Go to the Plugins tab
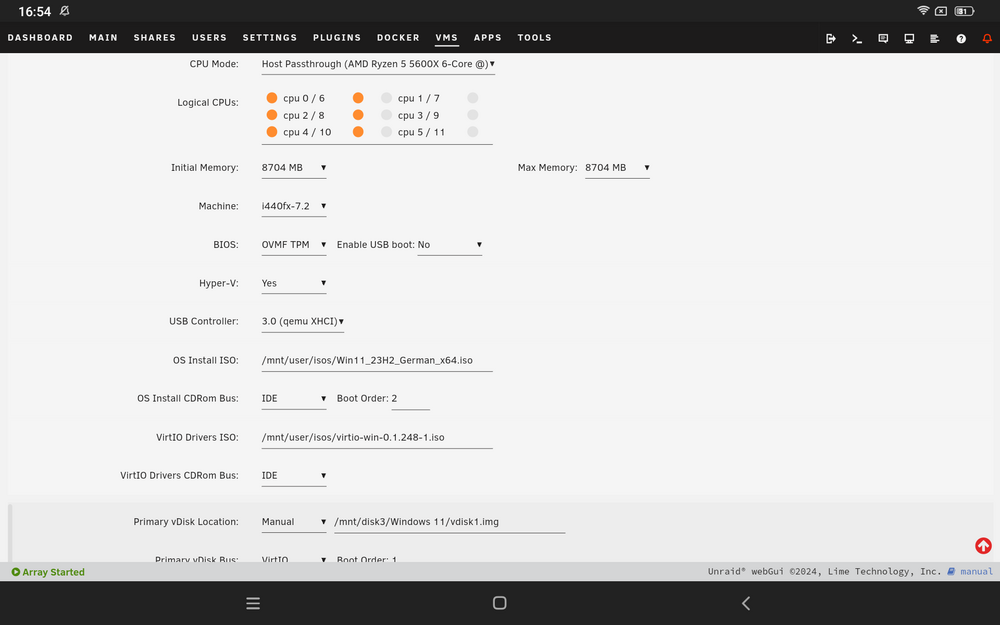The image size is (1000, 625). coord(337,38)
